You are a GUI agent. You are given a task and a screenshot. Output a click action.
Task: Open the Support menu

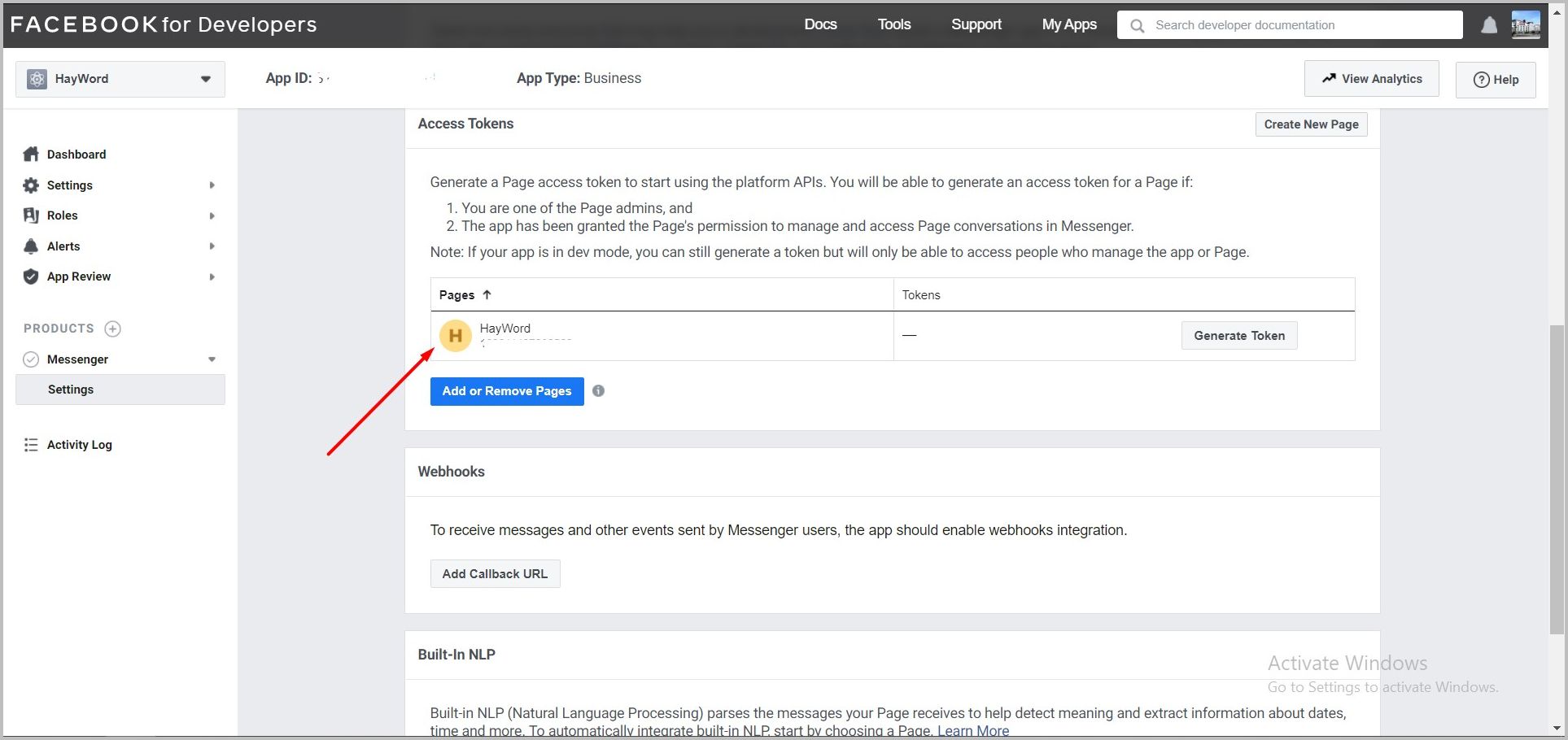coord(976,24)
